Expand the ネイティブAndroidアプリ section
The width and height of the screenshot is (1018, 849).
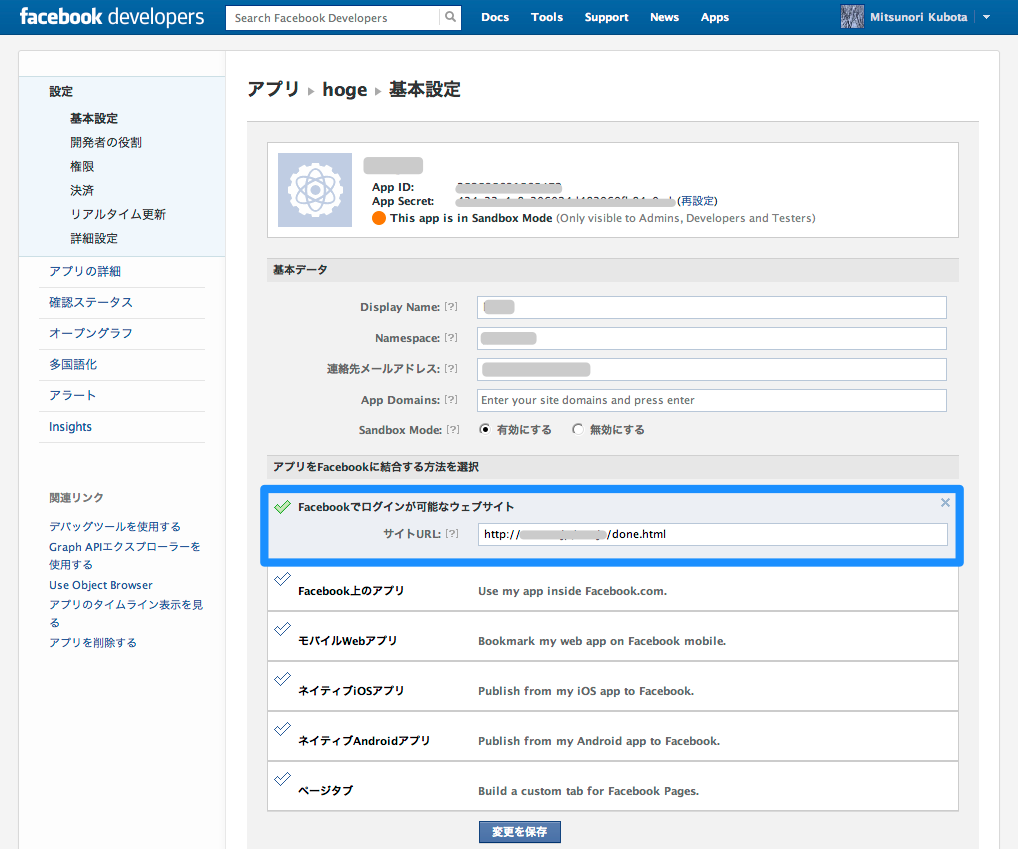coord(364,741)
